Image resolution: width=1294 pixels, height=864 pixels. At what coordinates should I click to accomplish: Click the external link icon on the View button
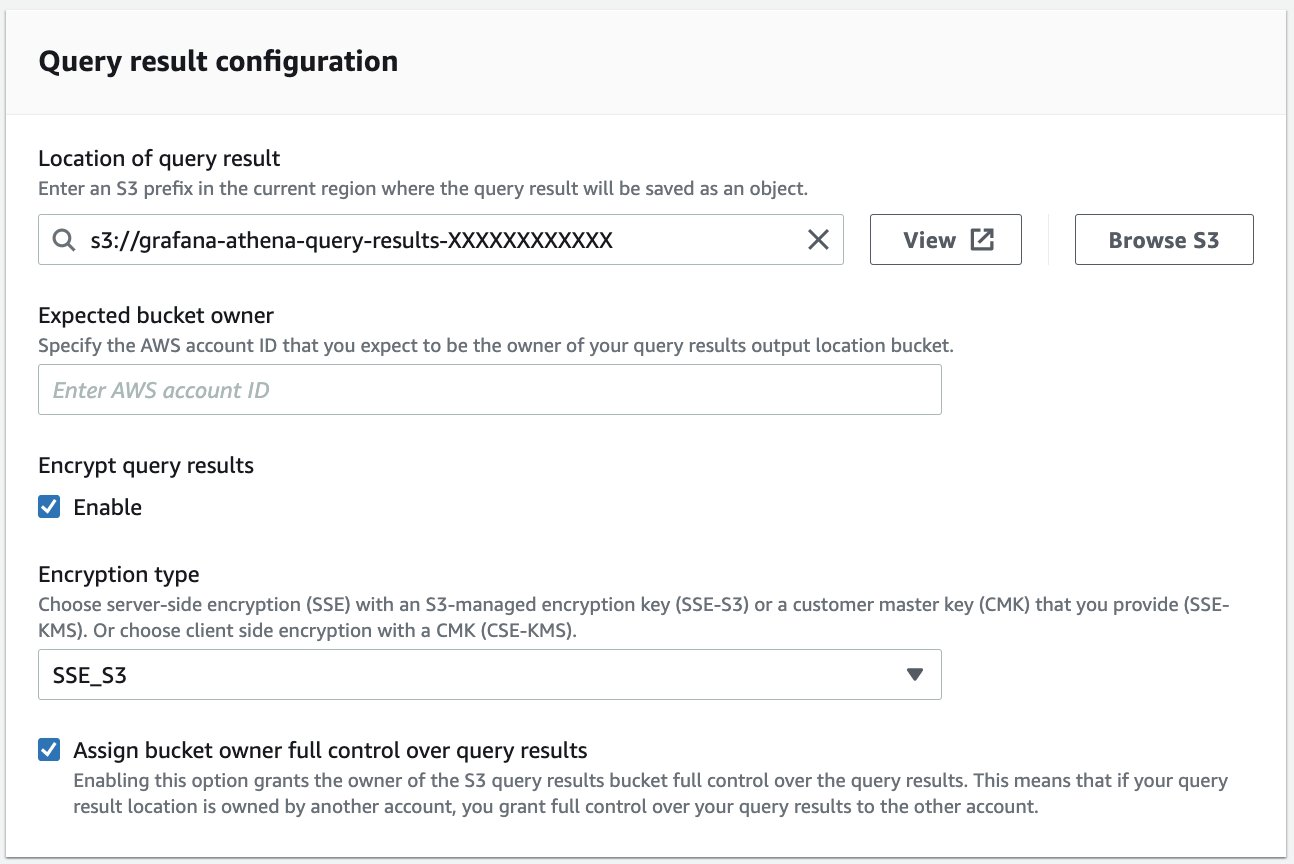pos(981,239)
